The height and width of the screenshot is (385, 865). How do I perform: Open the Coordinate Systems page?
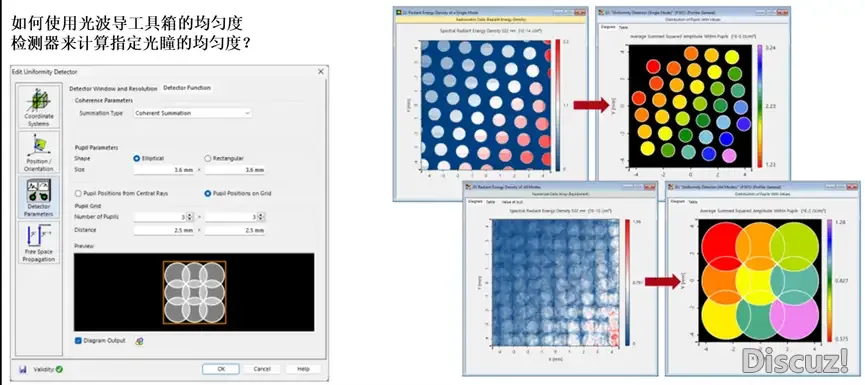(39, 106)
